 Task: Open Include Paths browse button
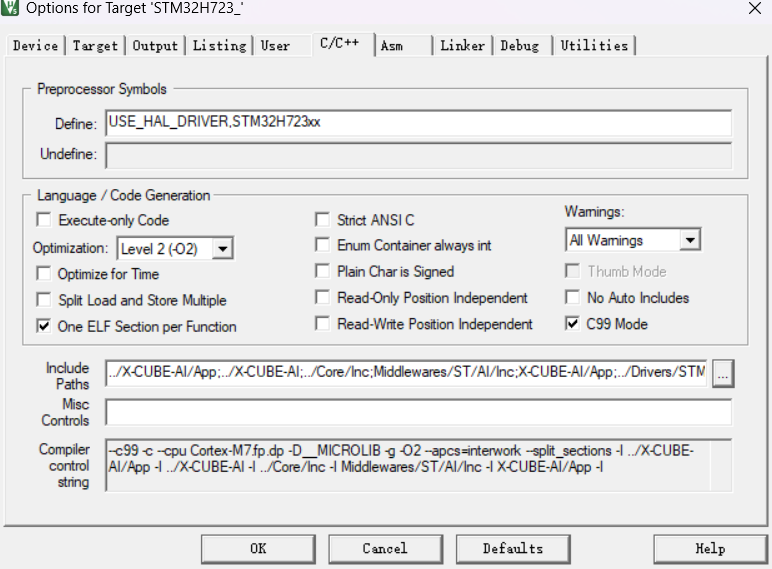(x=722, y=374)
